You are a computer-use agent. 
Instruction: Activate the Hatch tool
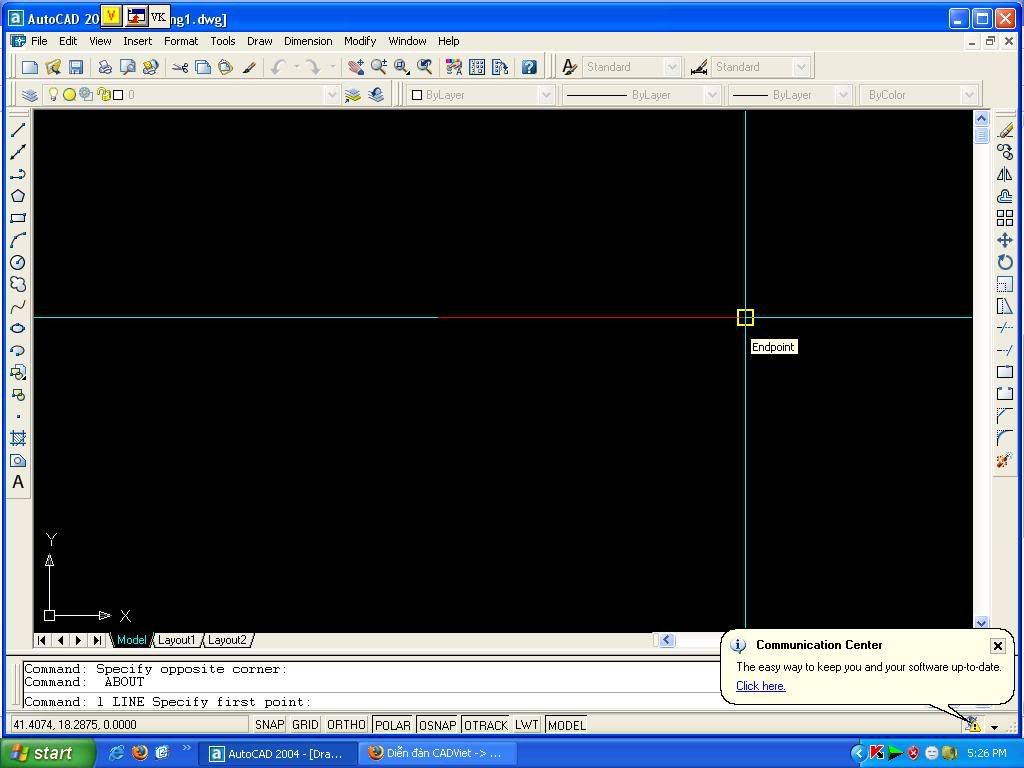18,438
